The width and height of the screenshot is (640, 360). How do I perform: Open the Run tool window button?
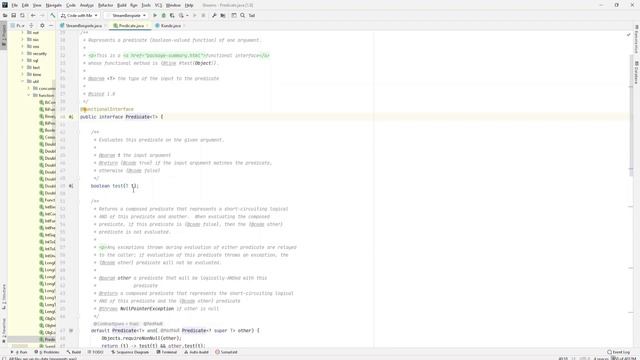(19, 352)
